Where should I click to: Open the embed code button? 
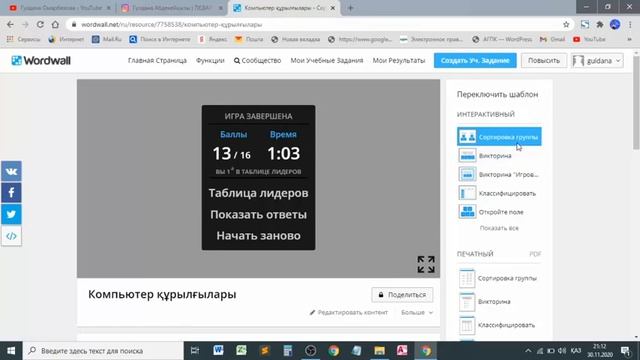(11, 236)
